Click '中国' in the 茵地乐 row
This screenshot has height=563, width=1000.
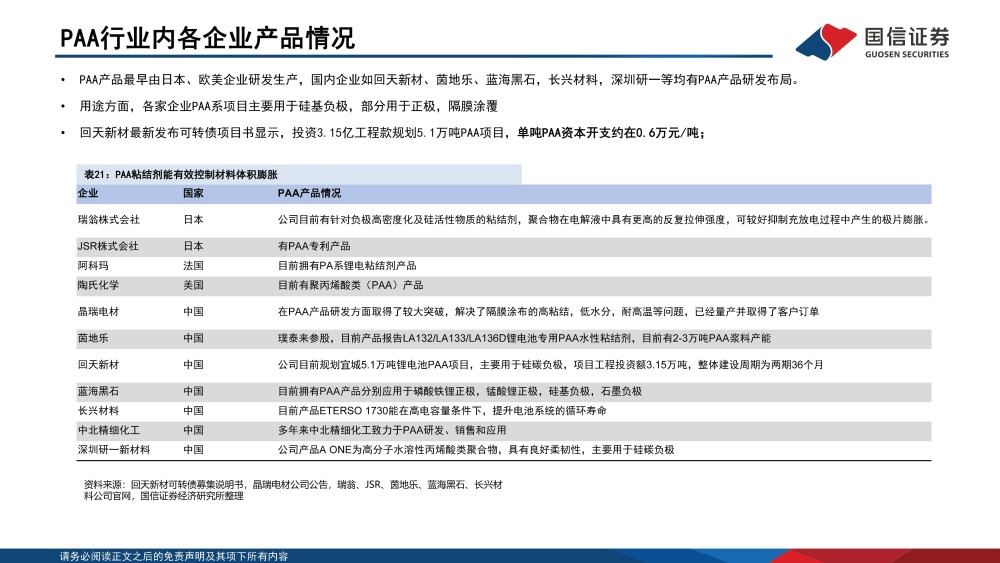[x=193, y=339]
